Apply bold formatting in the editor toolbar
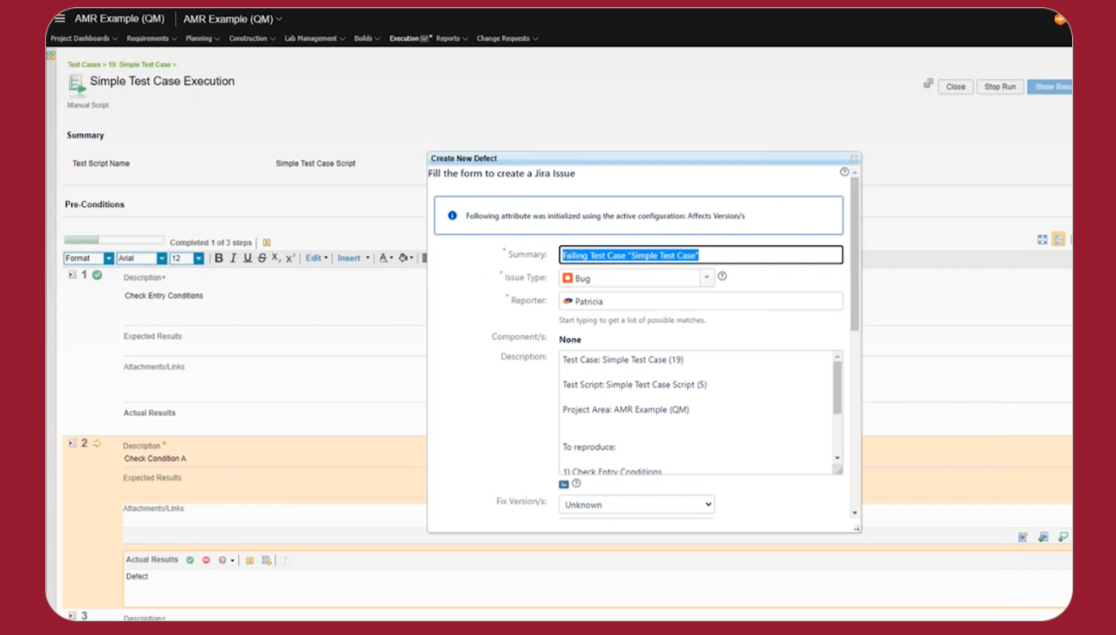The image size is (1116, 635). (x=219, y=258)
